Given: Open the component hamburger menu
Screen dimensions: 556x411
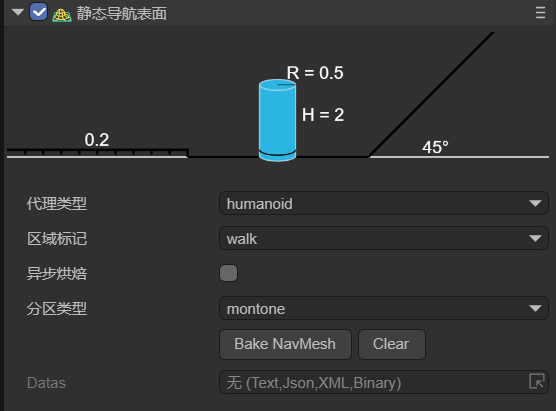Looking at the screenshot, I should [x=540, y=13].
